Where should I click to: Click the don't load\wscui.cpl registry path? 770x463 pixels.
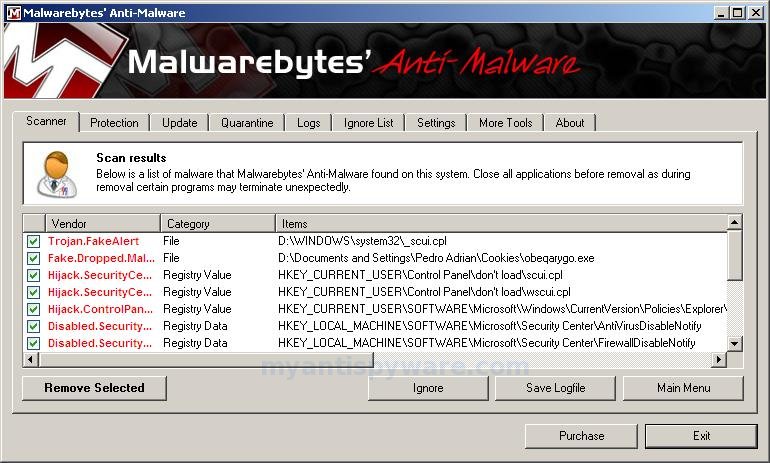click(x=424, y=292)
